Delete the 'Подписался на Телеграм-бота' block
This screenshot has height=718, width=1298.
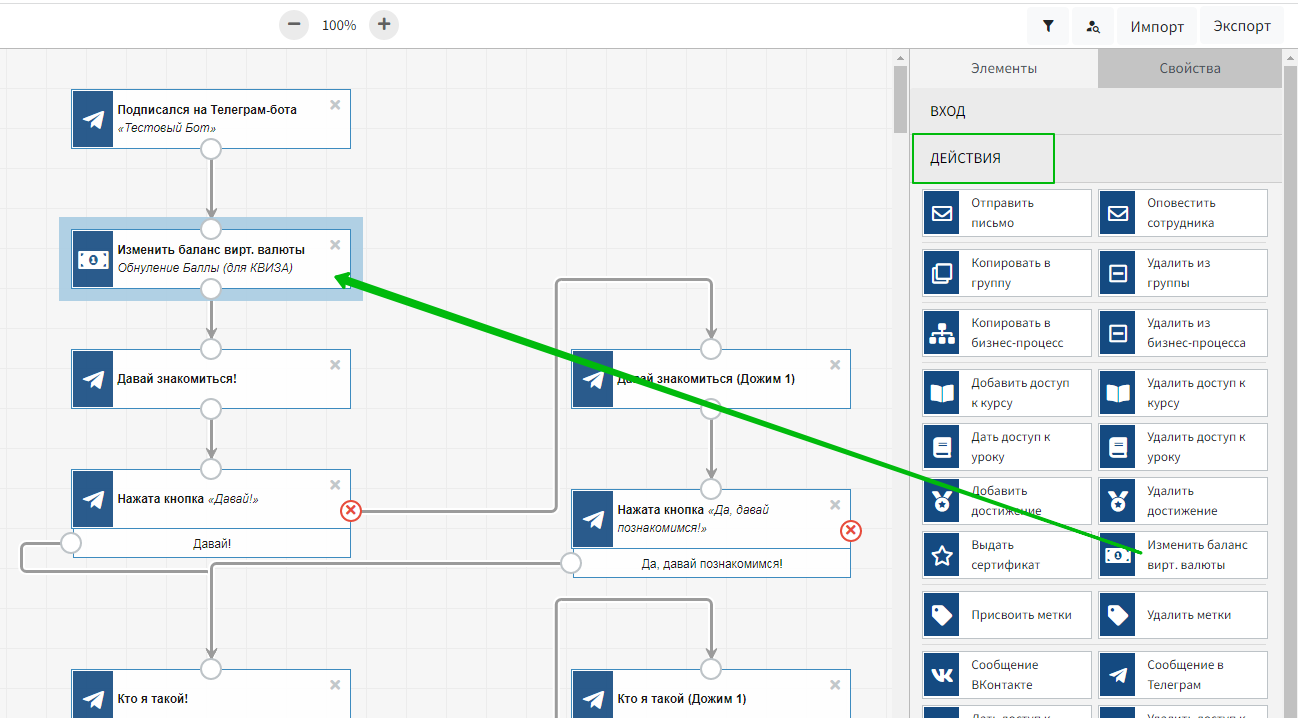(x=335, y=105)
